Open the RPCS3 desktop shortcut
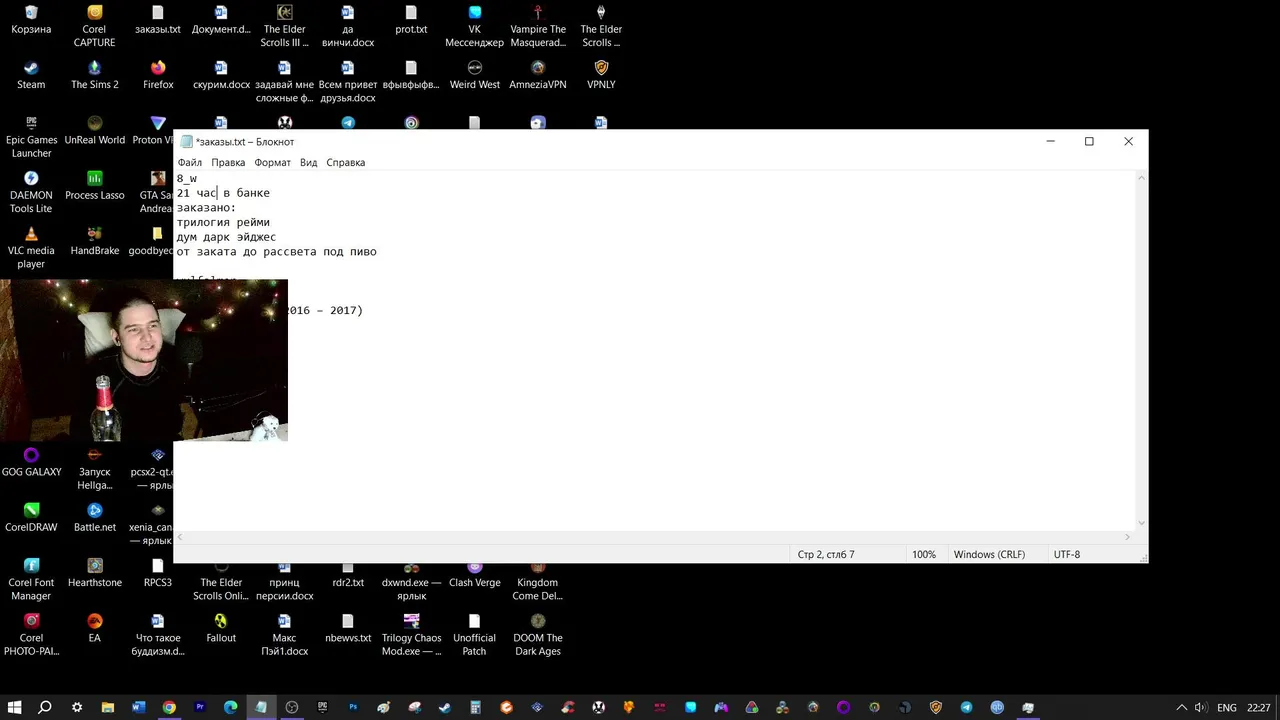The width and height of the screenshot is (1280, 720). (158, 573)
